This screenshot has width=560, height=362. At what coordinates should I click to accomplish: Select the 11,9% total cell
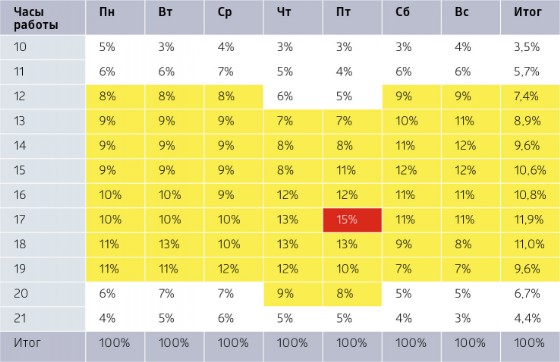(530, 220)
